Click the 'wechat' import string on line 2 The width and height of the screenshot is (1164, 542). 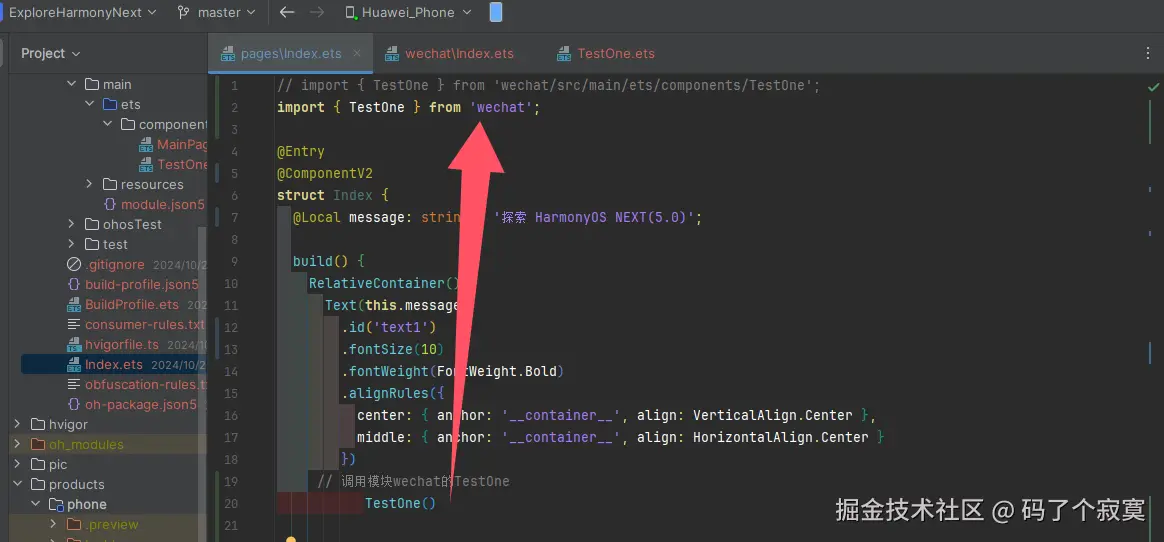pos(502,108)
